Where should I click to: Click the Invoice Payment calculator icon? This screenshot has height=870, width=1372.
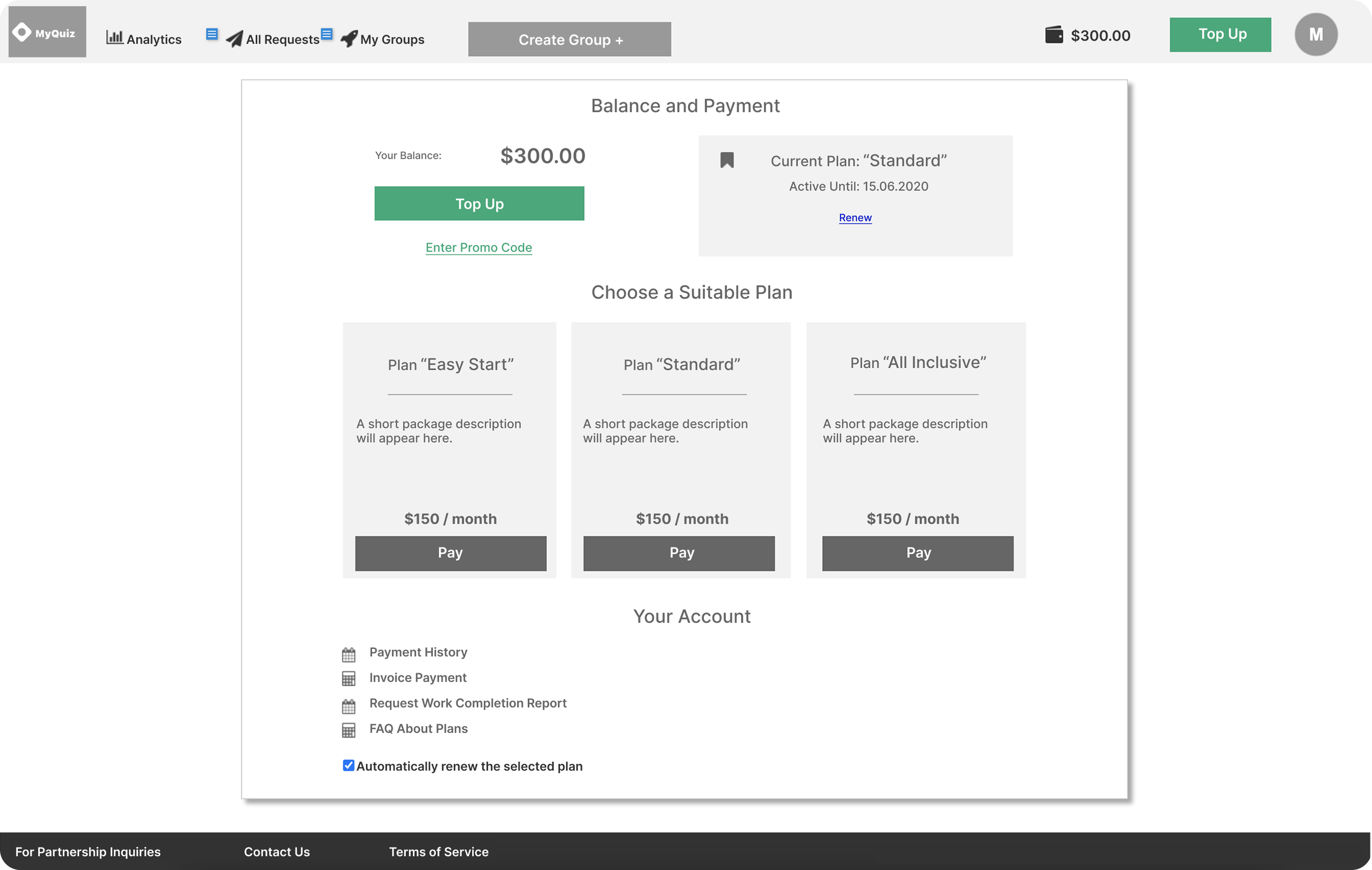349,678
